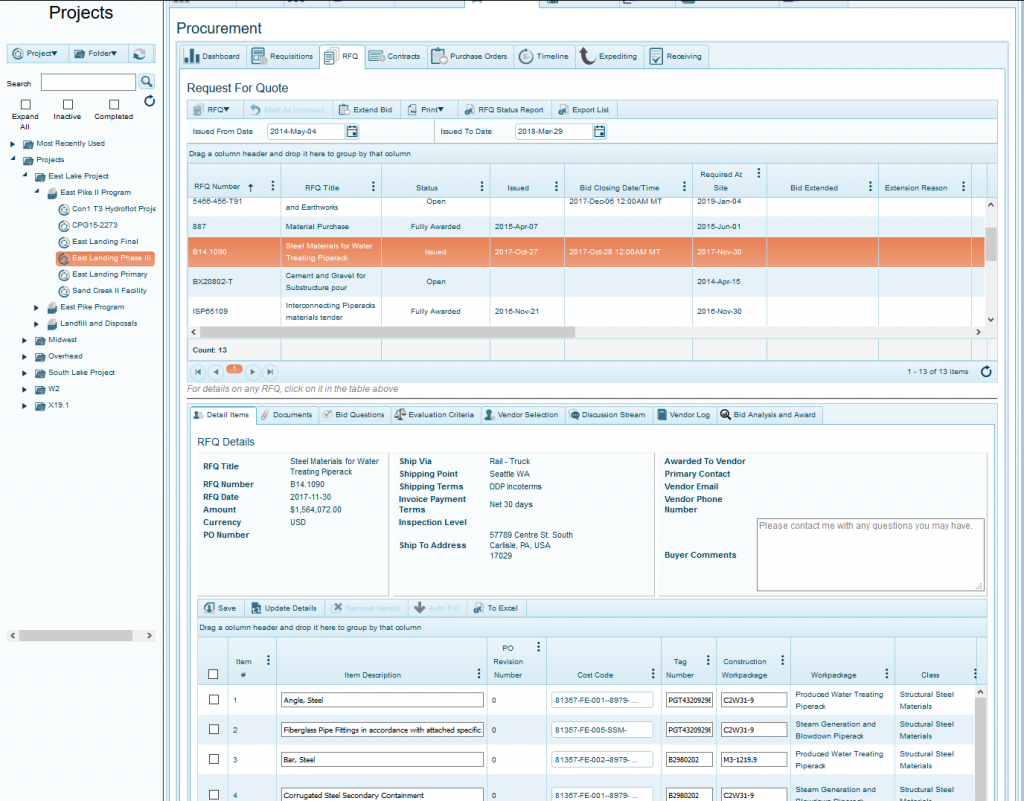Select the checkbox for item 1, Angle Steel

pos(213,699)
